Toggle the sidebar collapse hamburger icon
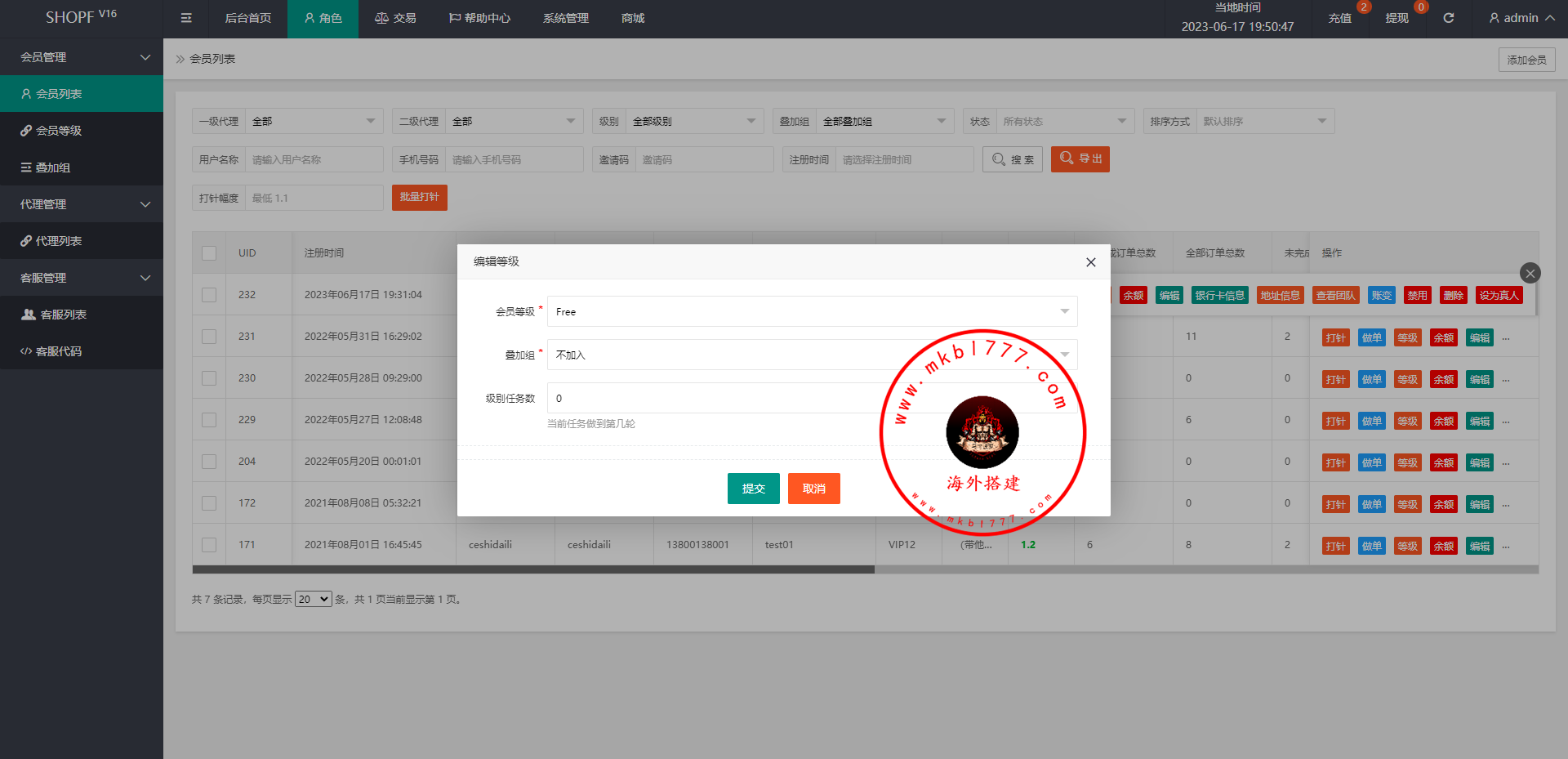This screenshot has height=759, width=1568. (186, 18)
